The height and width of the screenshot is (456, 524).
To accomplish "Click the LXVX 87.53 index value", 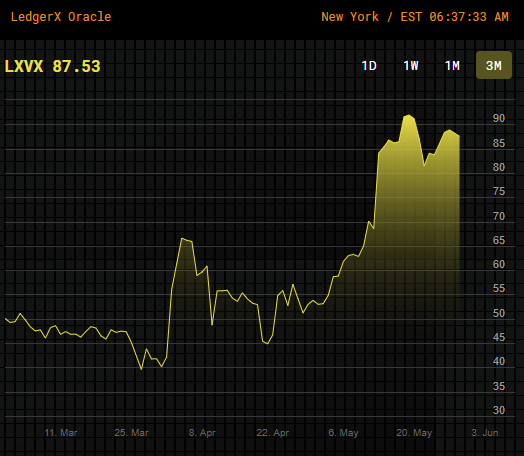I will click(x=52, y=66).
